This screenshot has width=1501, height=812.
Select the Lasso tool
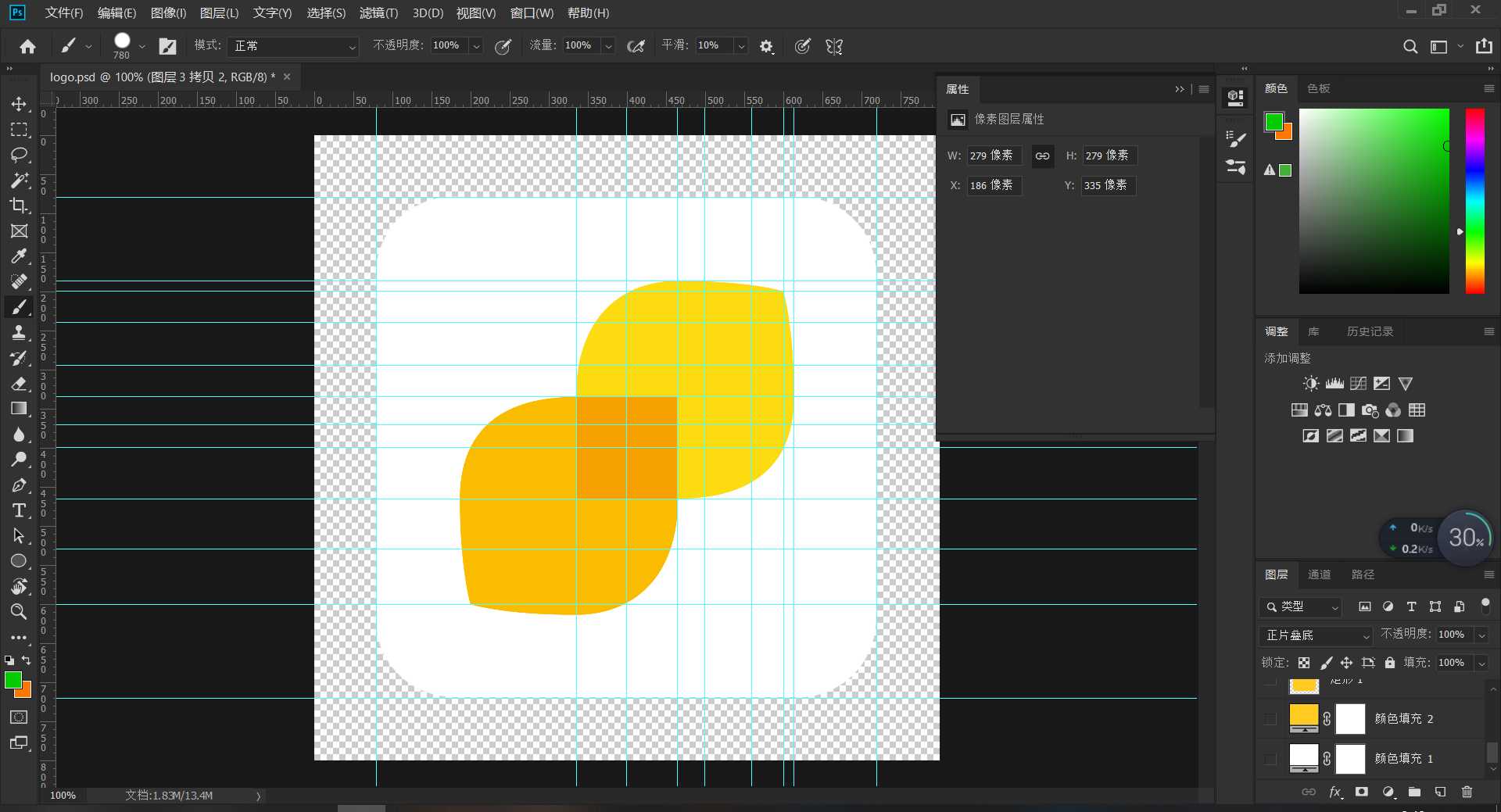[19, 155]
